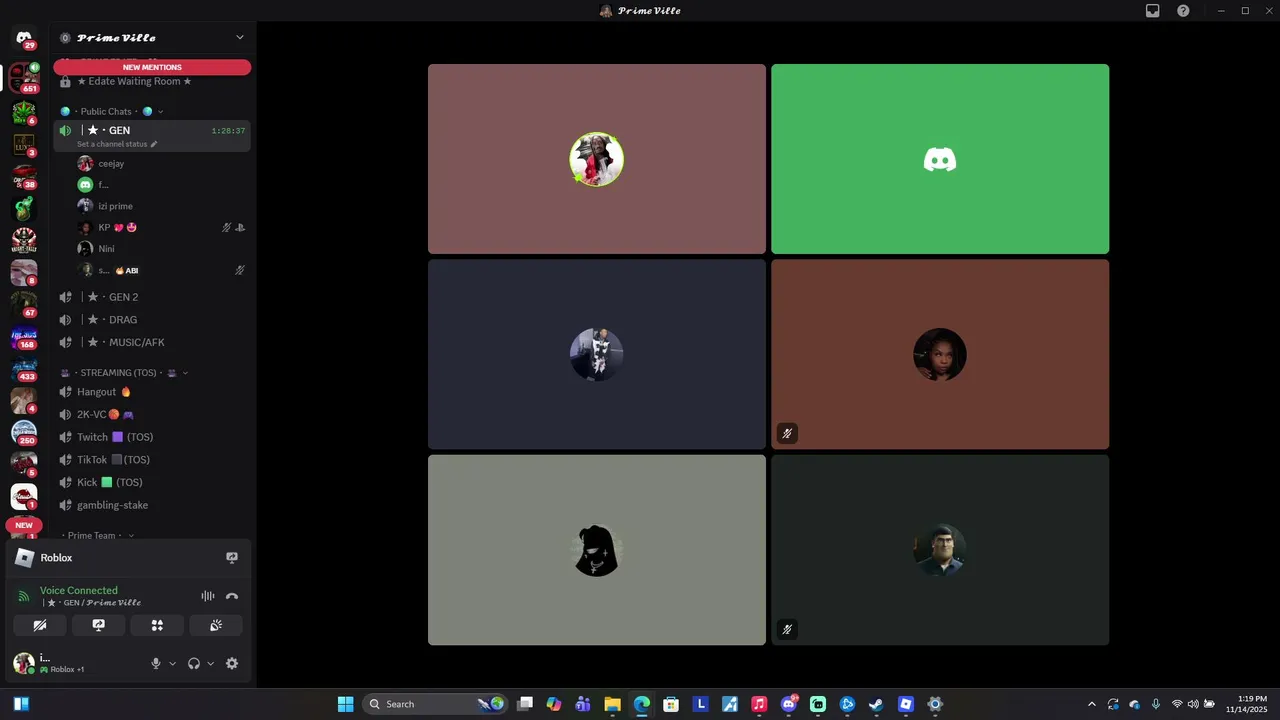Show hidden system tray icons
1280x720 pixels.
pyautogui.click(x=1091, y=704)
